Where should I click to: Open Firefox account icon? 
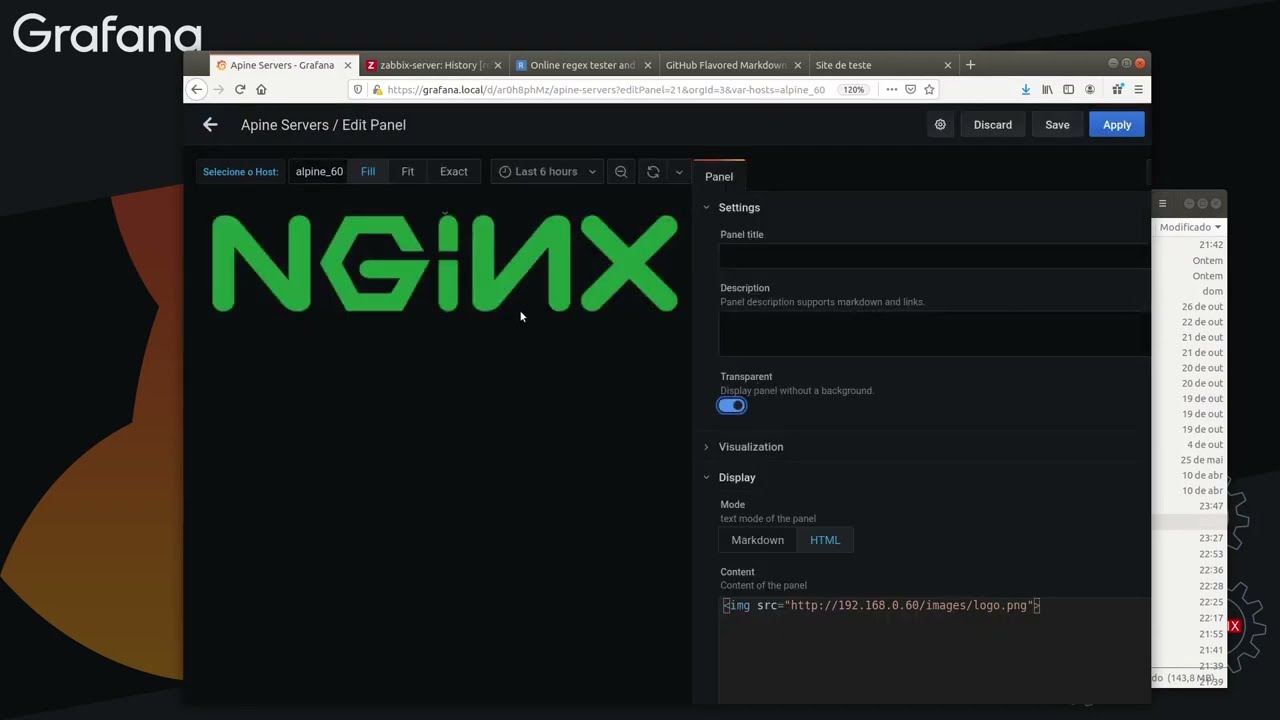click(x=1090, y=89)
